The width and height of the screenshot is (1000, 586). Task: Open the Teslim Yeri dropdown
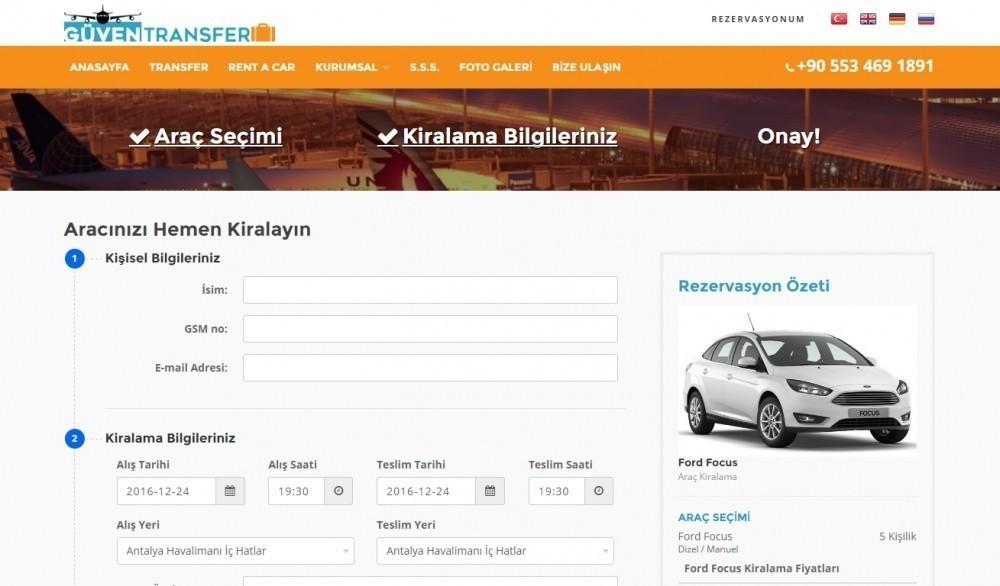tap(495, 551)
